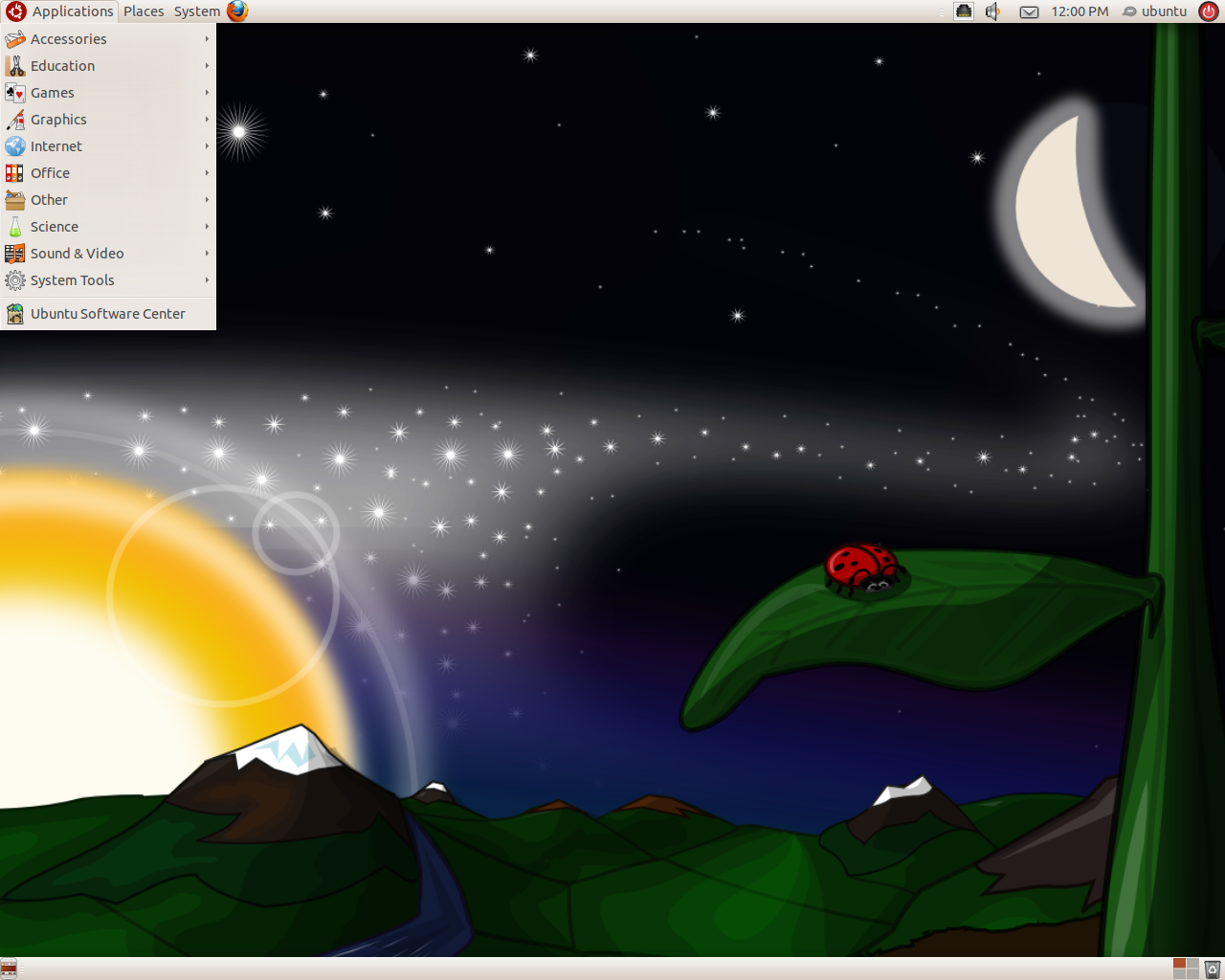The width and height of the screenshot is (1225, 980).
Task: Open the network connection indicator
Action: pos(964,11)
